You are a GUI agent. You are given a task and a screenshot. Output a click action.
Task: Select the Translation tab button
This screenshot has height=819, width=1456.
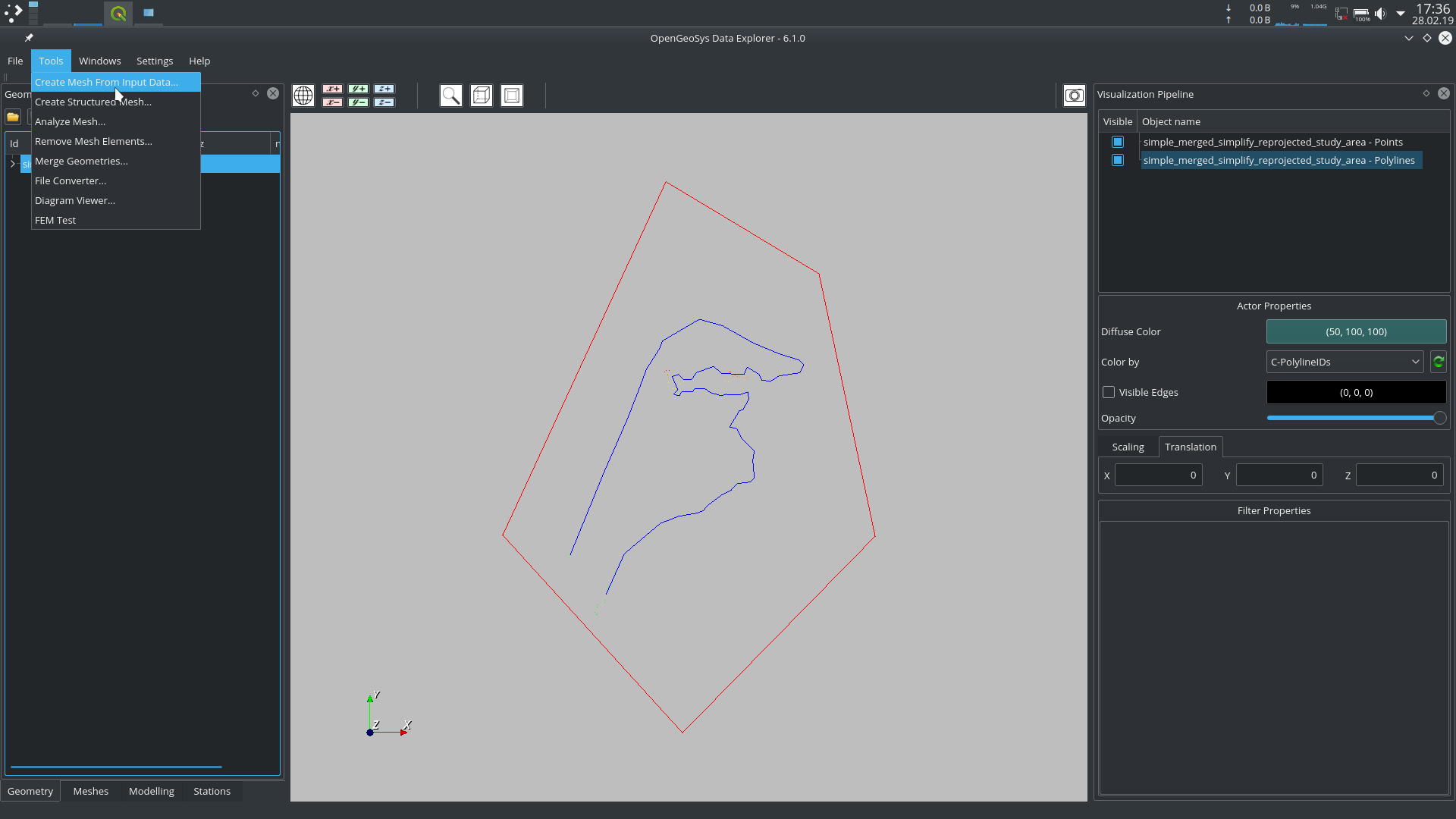point(1191,447)
